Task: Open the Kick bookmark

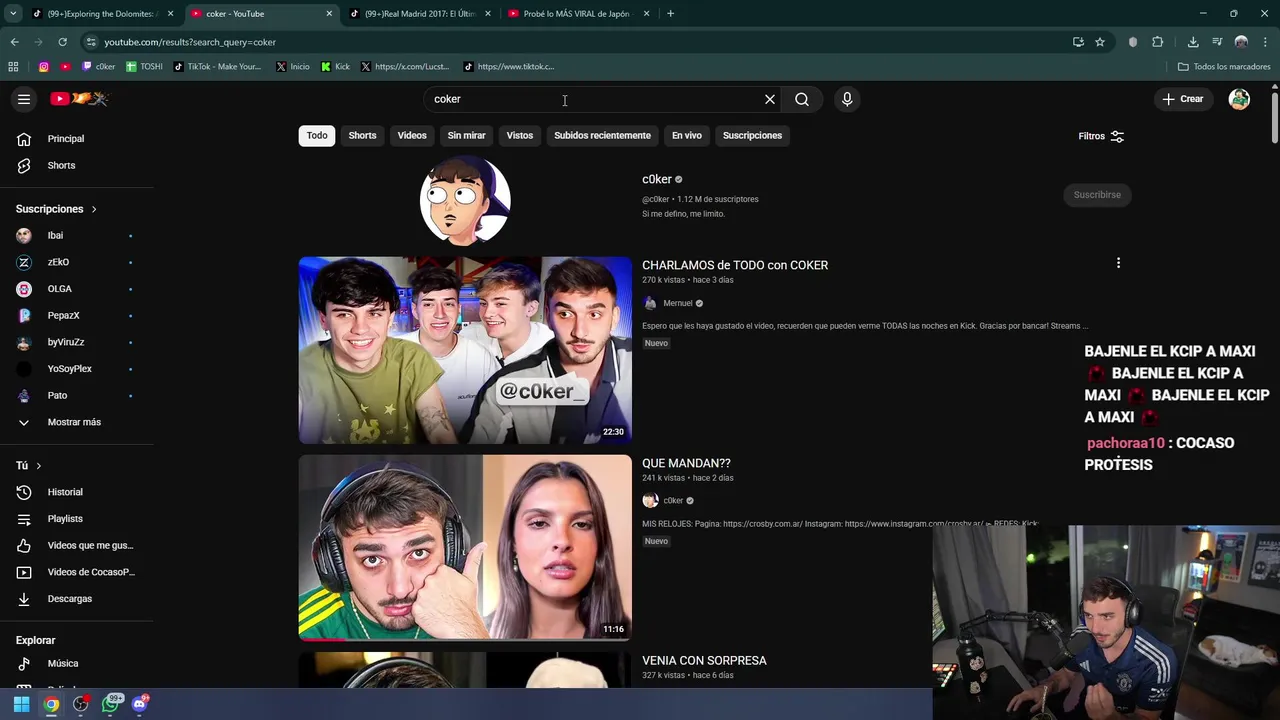Action: [335, 67]
